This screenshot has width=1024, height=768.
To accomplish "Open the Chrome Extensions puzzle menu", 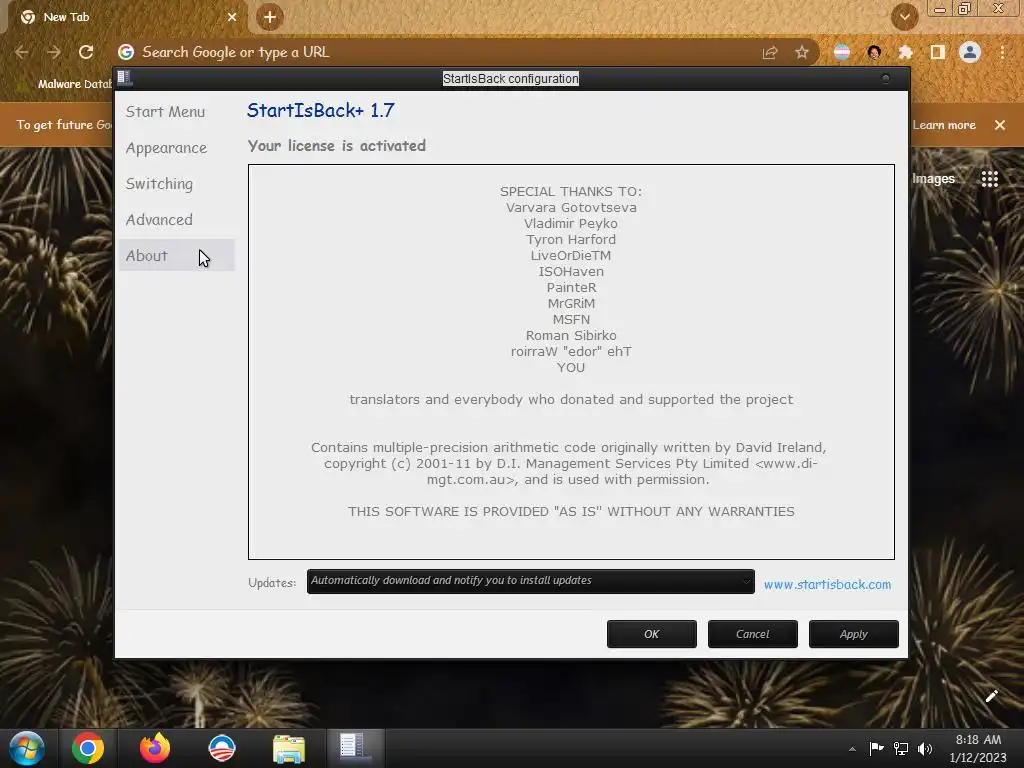I will [905, 52].
